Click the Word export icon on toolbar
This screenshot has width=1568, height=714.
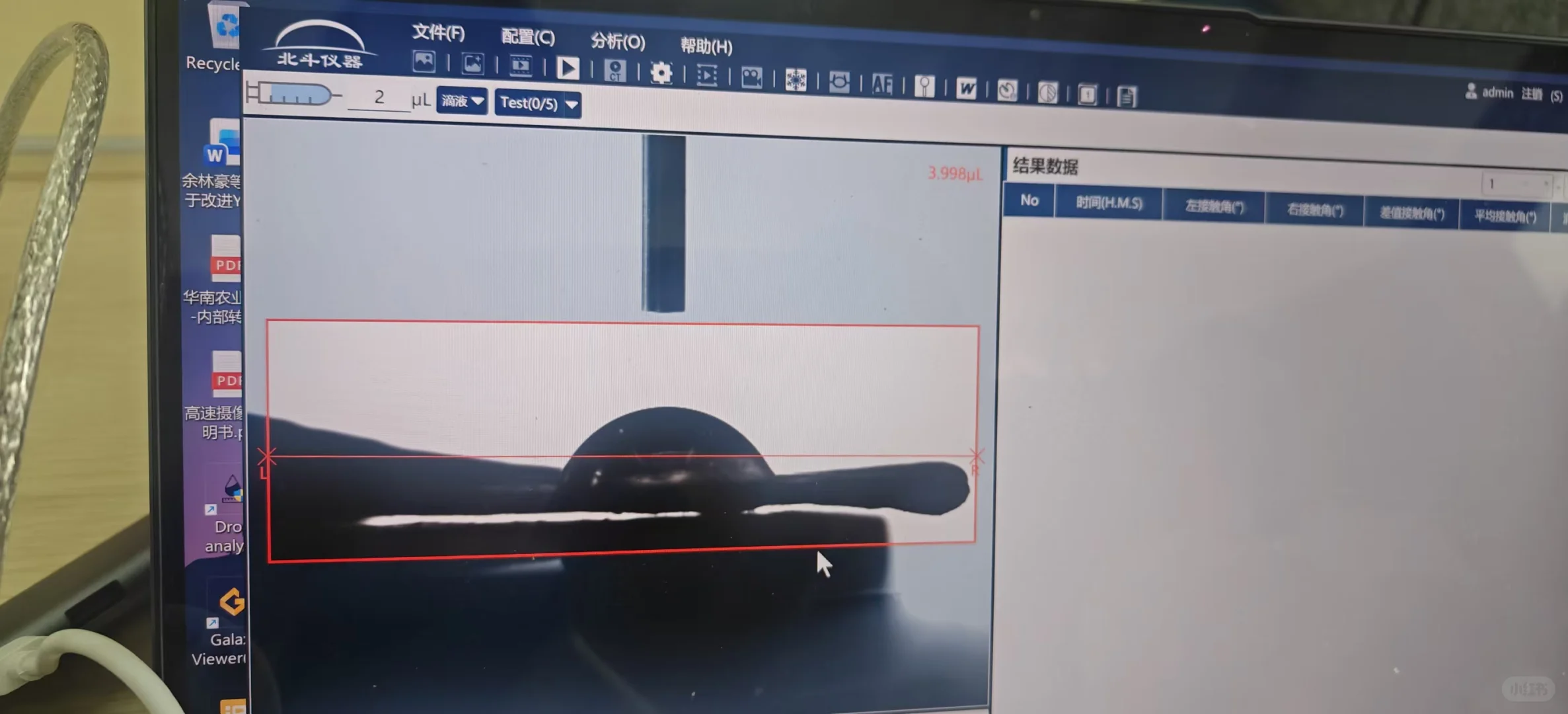click(967, 89)
